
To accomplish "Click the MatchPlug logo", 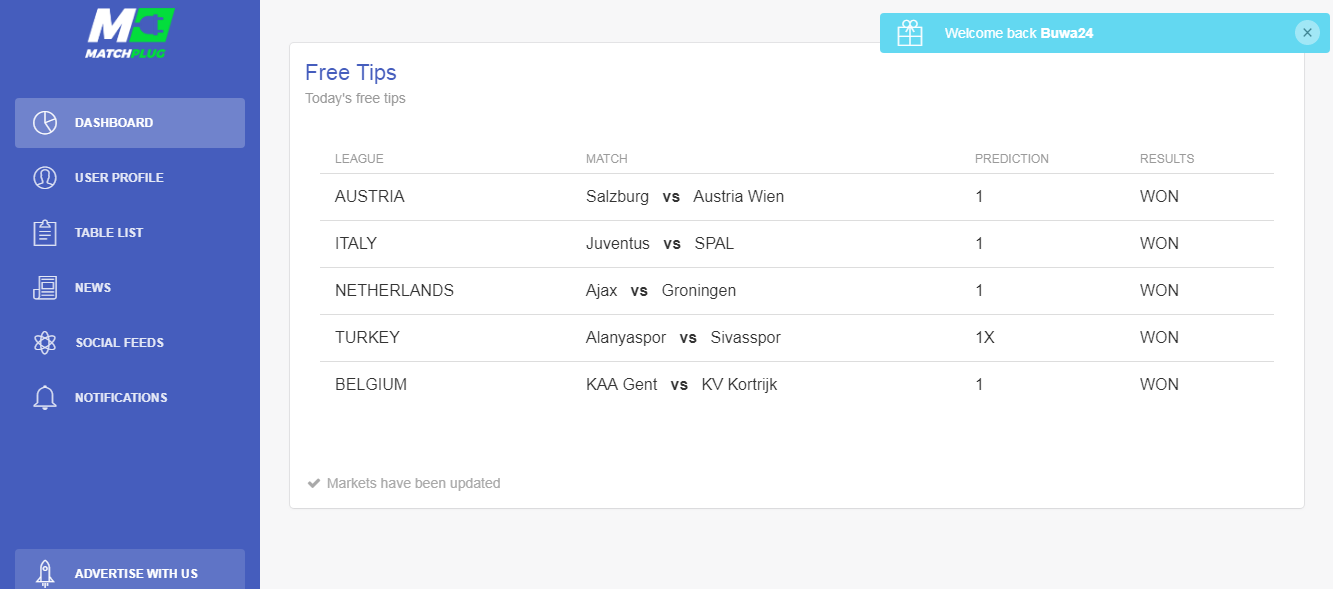I will (130, 33).
